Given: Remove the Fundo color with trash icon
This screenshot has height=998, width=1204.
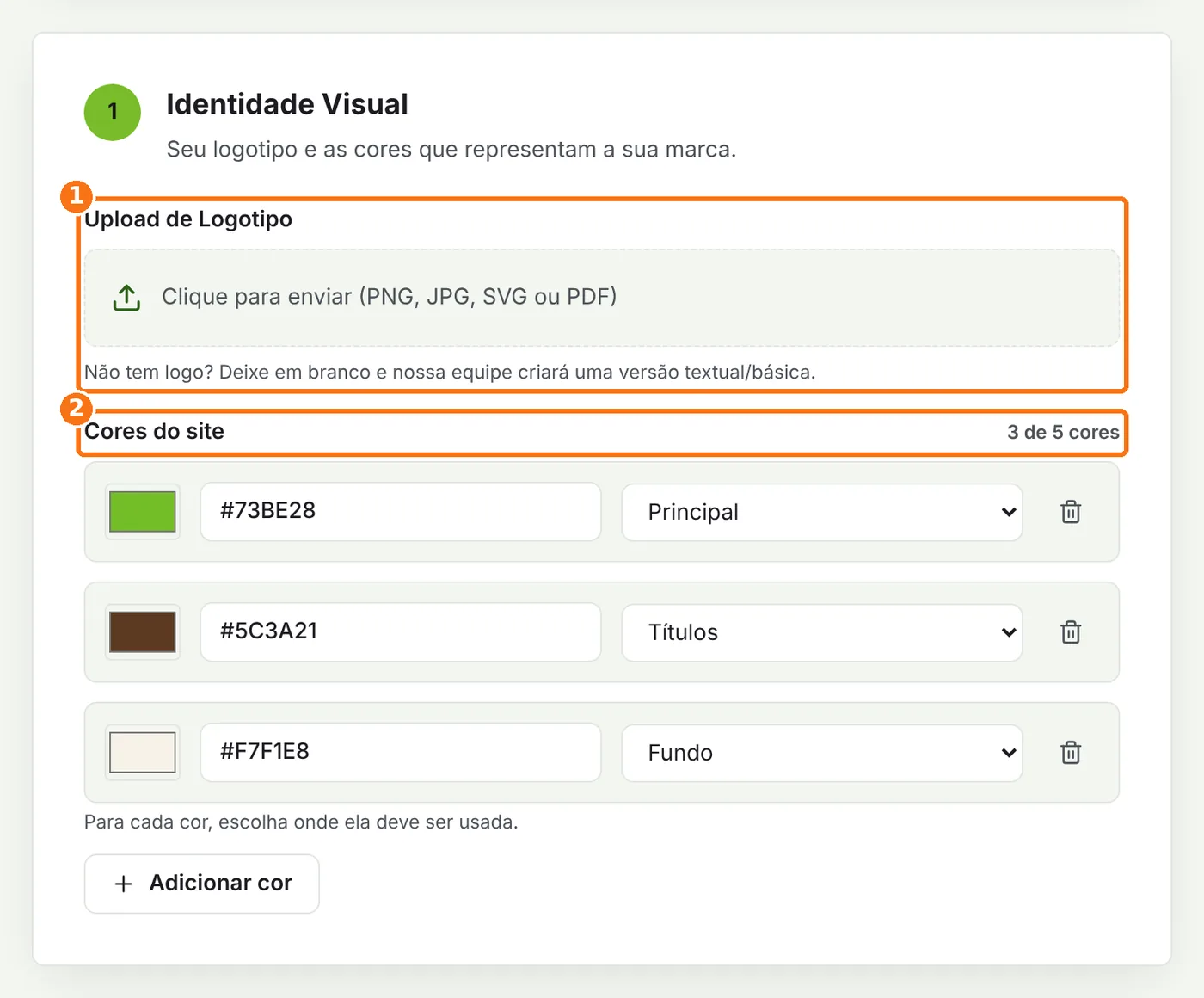Looking at the screenshot, I should point(1071,753).
